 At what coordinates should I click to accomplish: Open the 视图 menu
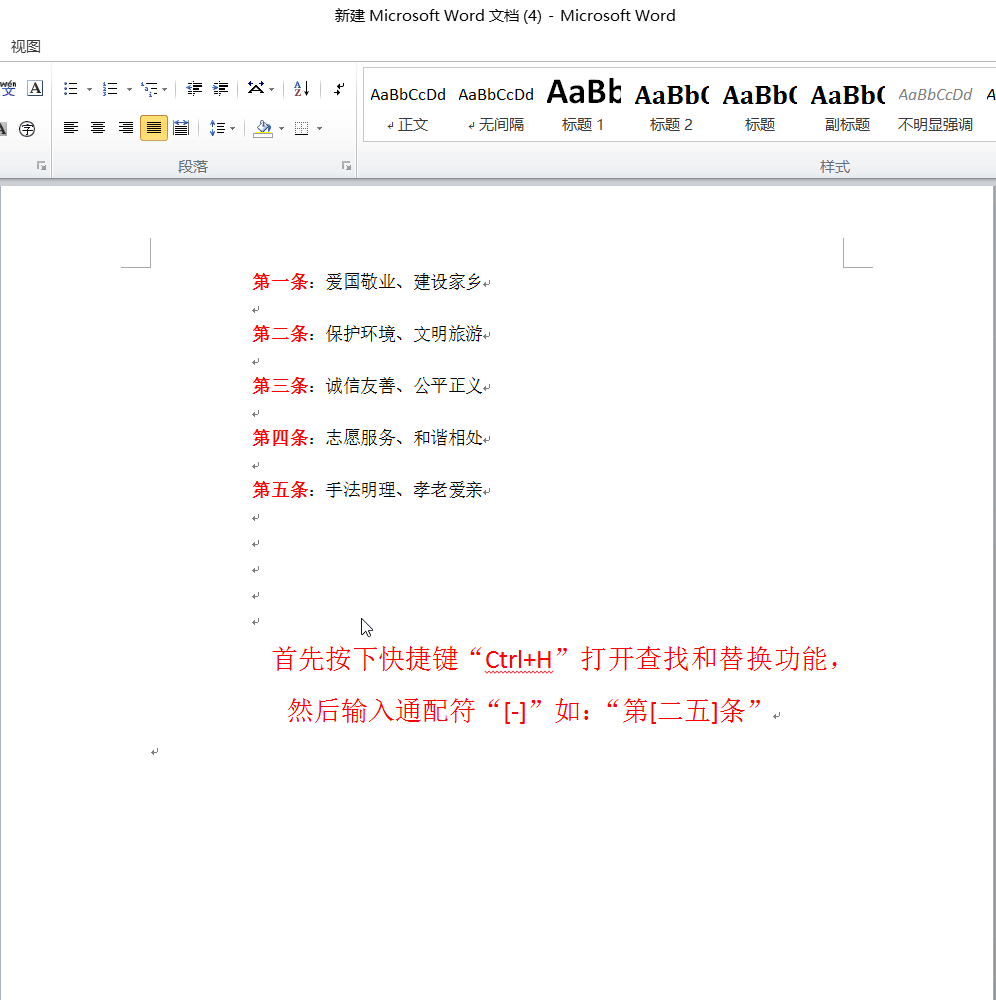pyautogui.click(x=24, y=46)
